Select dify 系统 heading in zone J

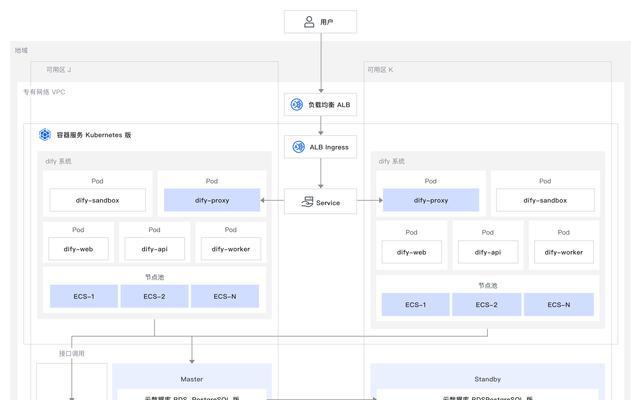[58, 161]
